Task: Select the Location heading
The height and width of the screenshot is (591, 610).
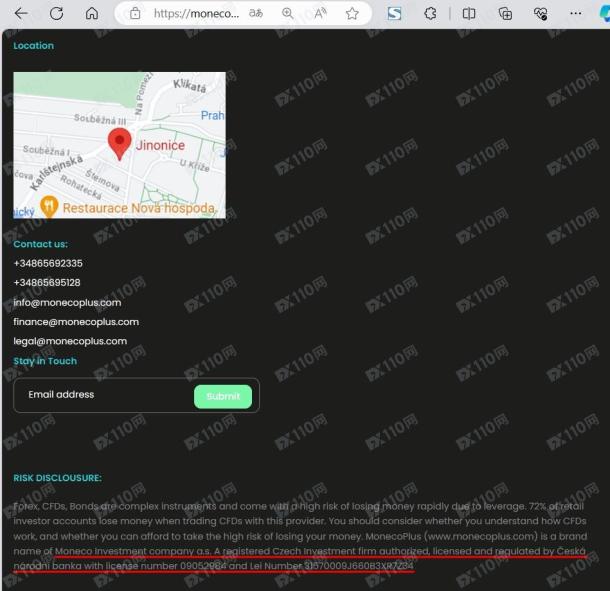Action: click(x=33, y=46)
